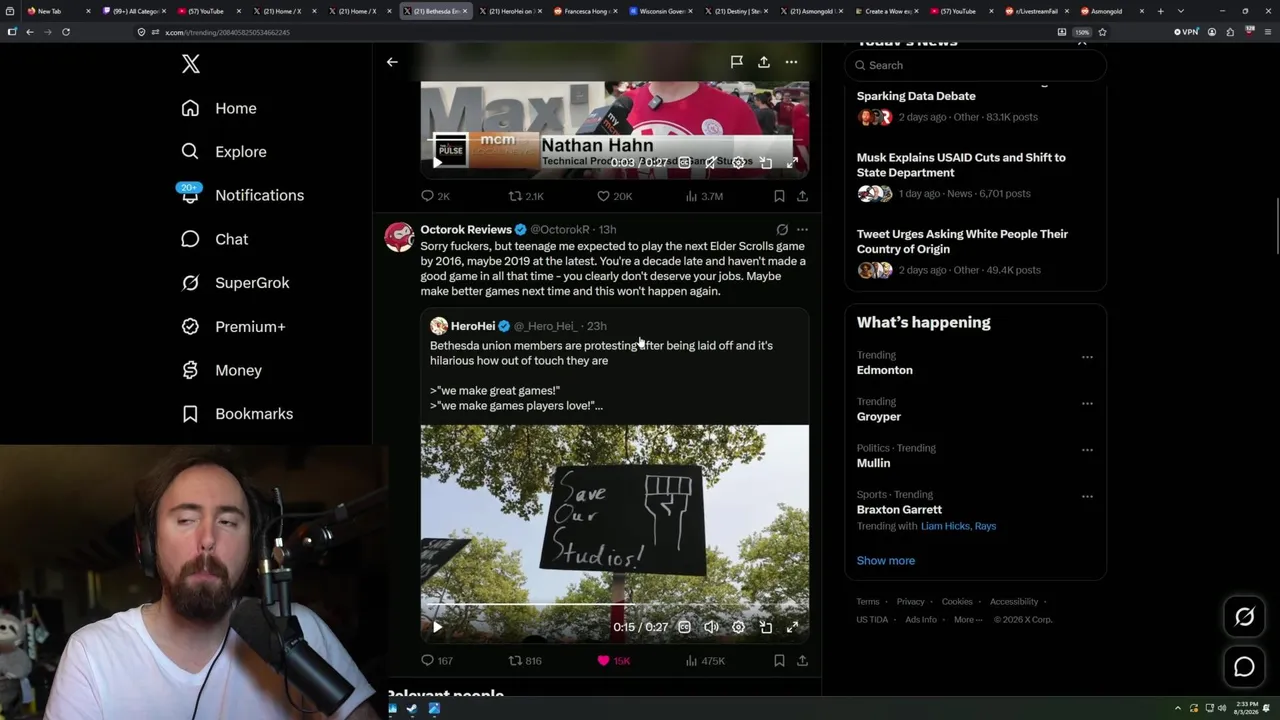
Task: Open the Octorok Reviews profile avatar
Action: (x=399, y=236)
